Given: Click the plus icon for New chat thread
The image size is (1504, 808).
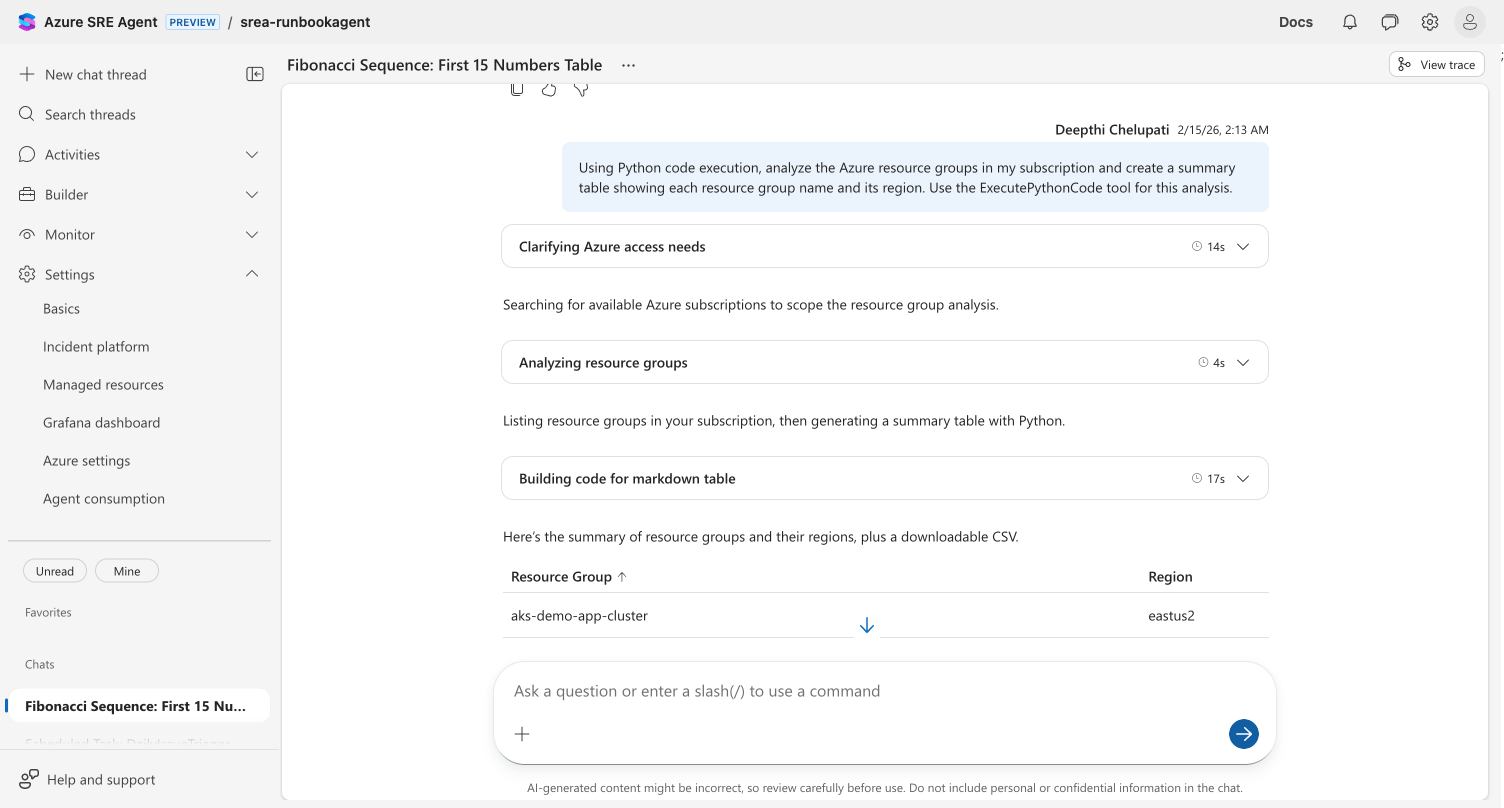Looking at the screenshot, I should pyautogui.click(x=27, y=74).
